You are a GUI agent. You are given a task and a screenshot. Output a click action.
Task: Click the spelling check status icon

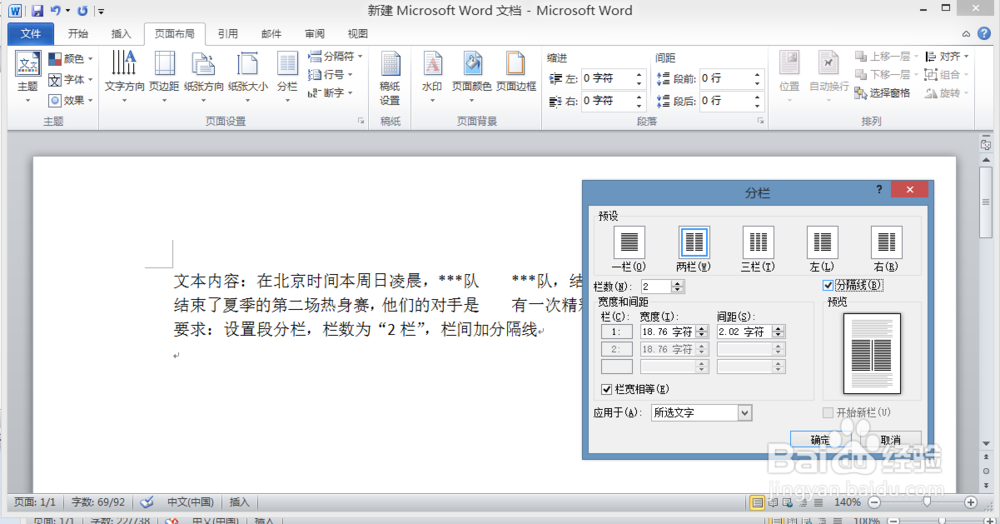[x=147, y=502]
